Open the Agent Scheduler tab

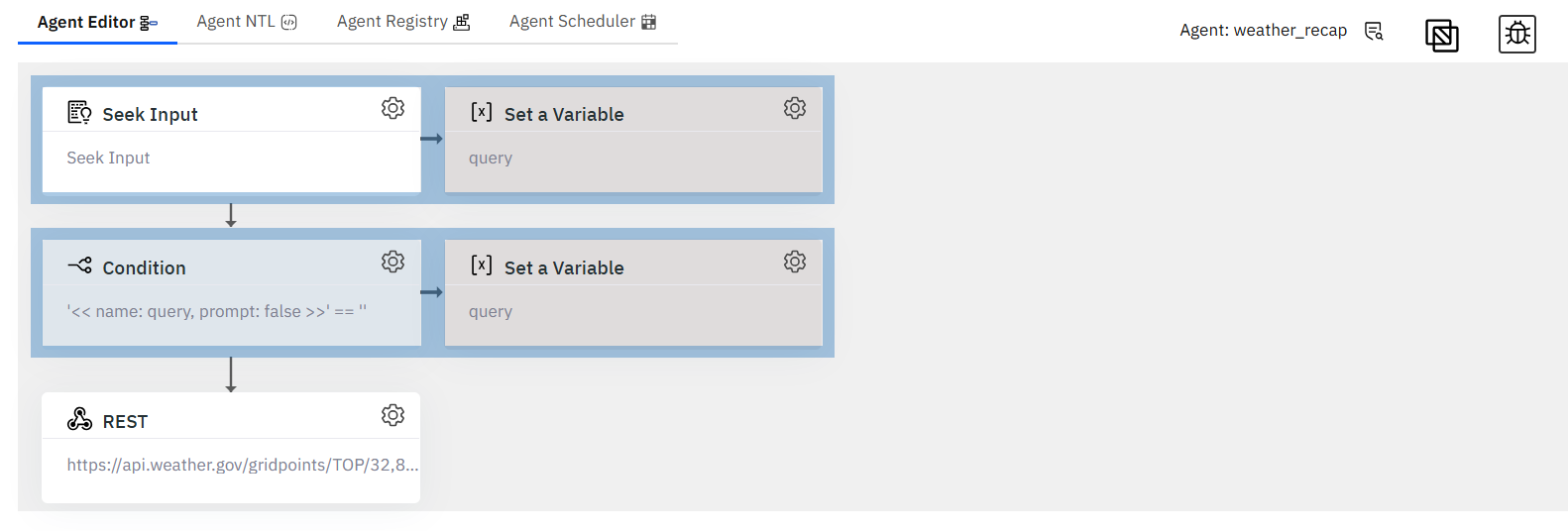[x=583, y=22]
